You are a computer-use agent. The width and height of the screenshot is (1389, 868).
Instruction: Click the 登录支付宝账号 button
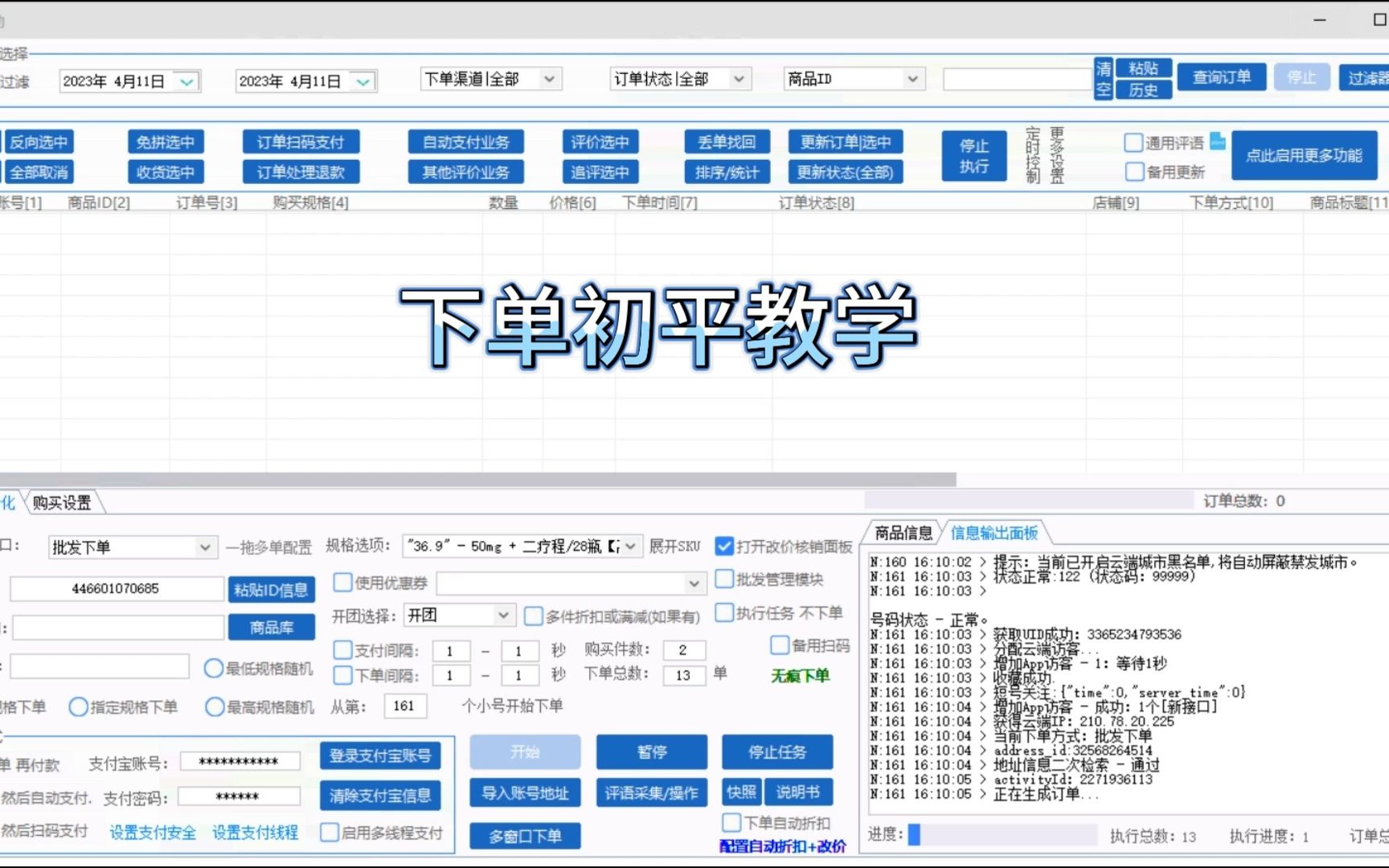click(380, 755)
